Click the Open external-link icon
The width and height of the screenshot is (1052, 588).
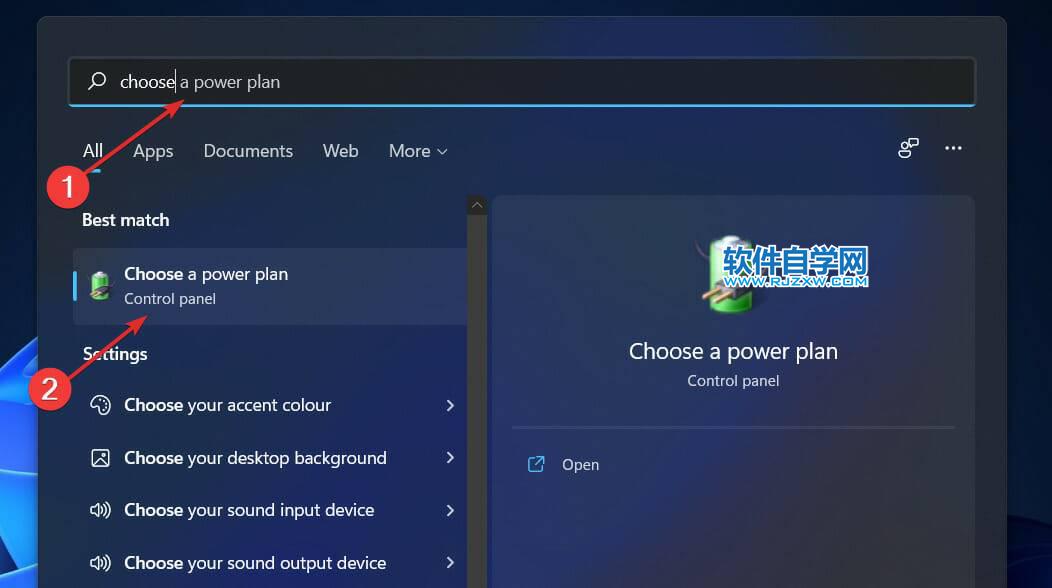pos(536,464)
